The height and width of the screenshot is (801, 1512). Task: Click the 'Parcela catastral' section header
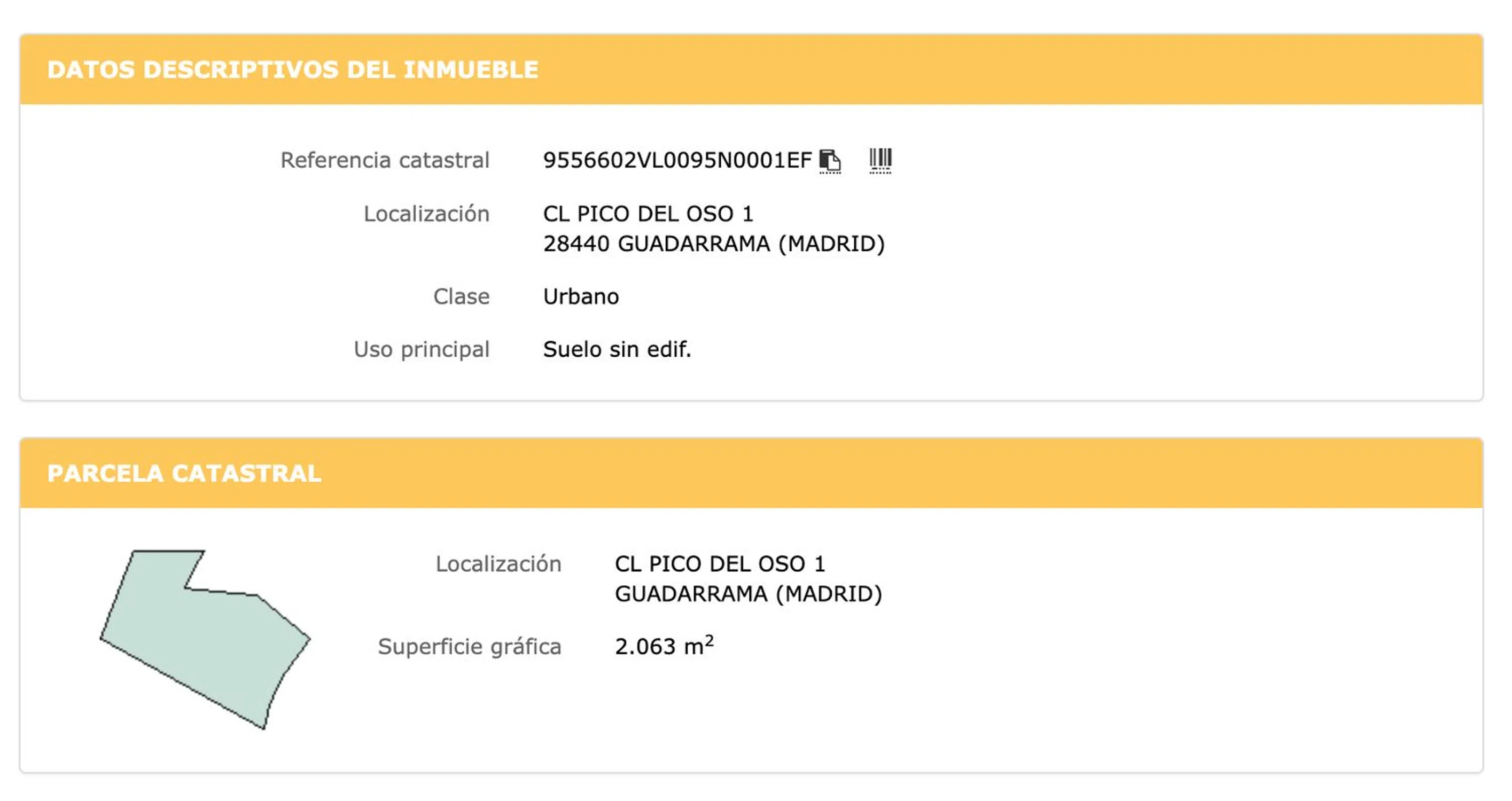[x=184, y=474]
